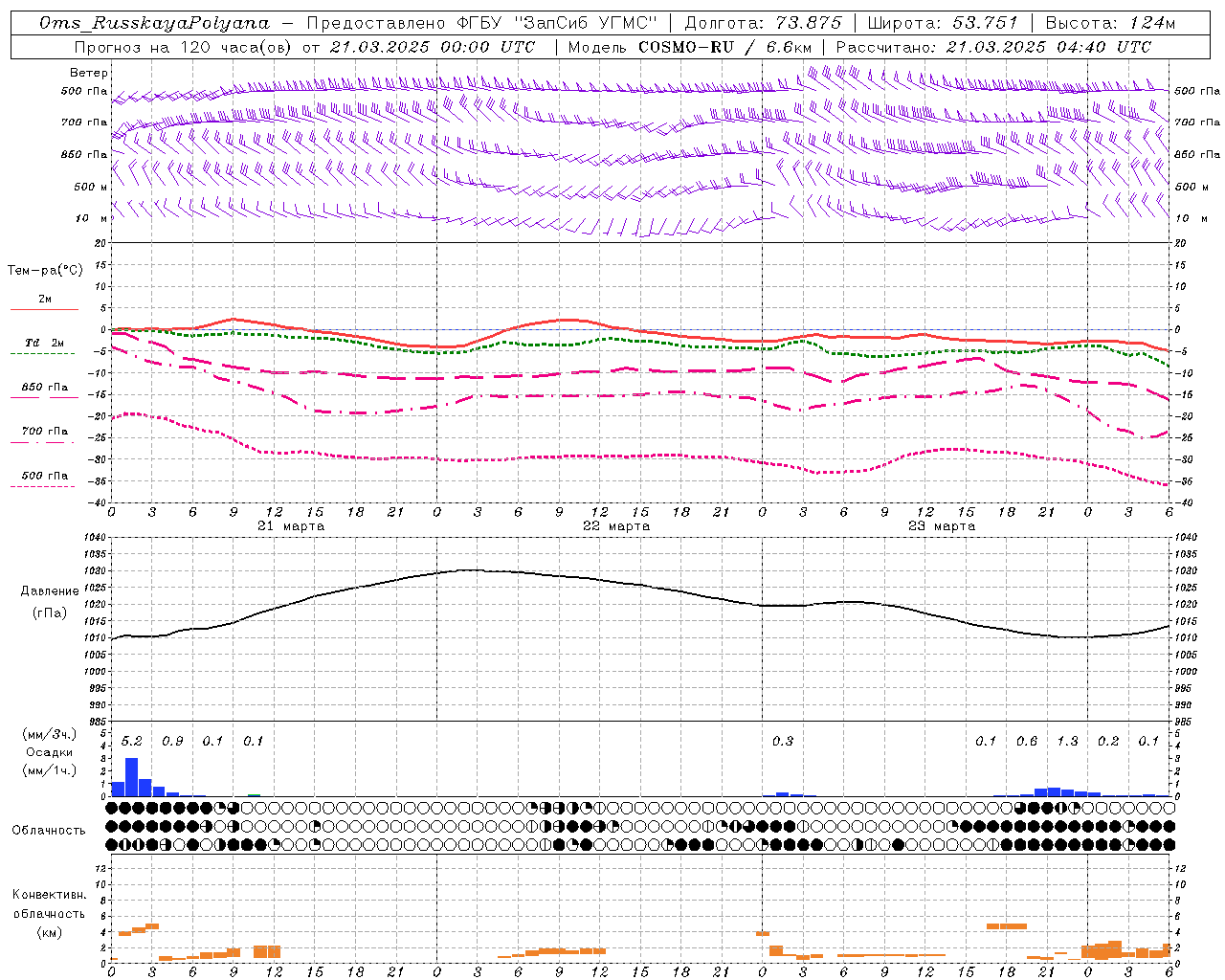Click the 1.3 precipitation amount value
The image size is (1225, 980).
coord(1067,742)
